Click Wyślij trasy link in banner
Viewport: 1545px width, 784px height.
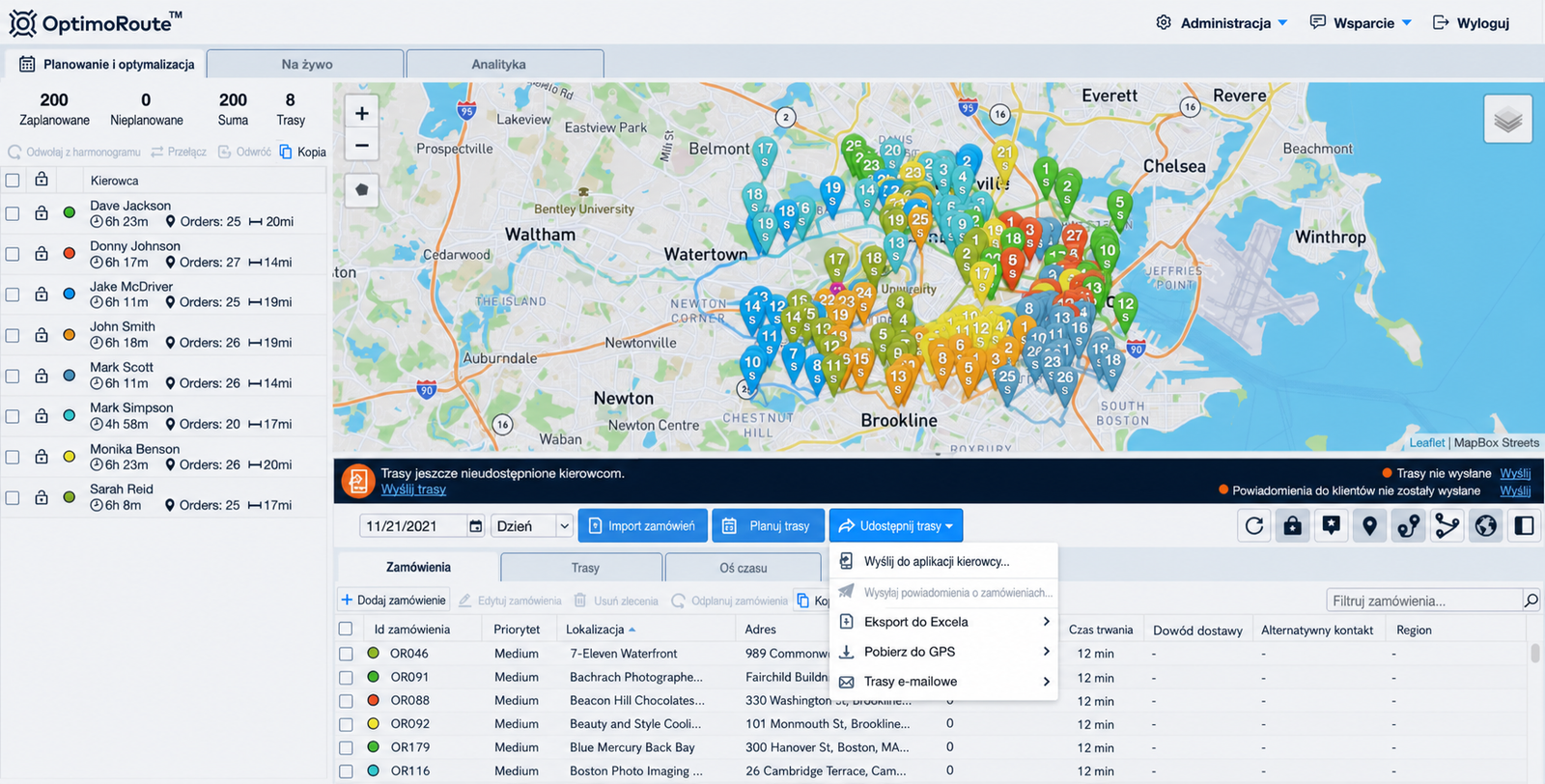tap(413, 490)
